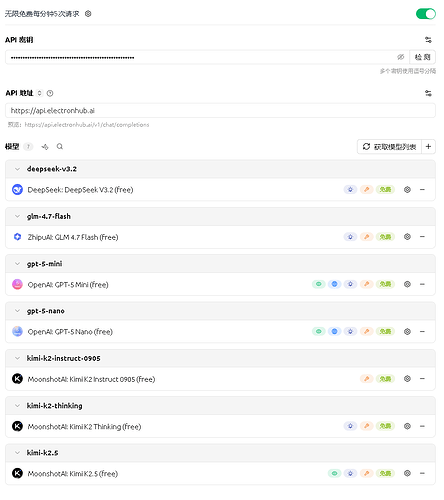Collapse the gpt-5-nano group

17,311
